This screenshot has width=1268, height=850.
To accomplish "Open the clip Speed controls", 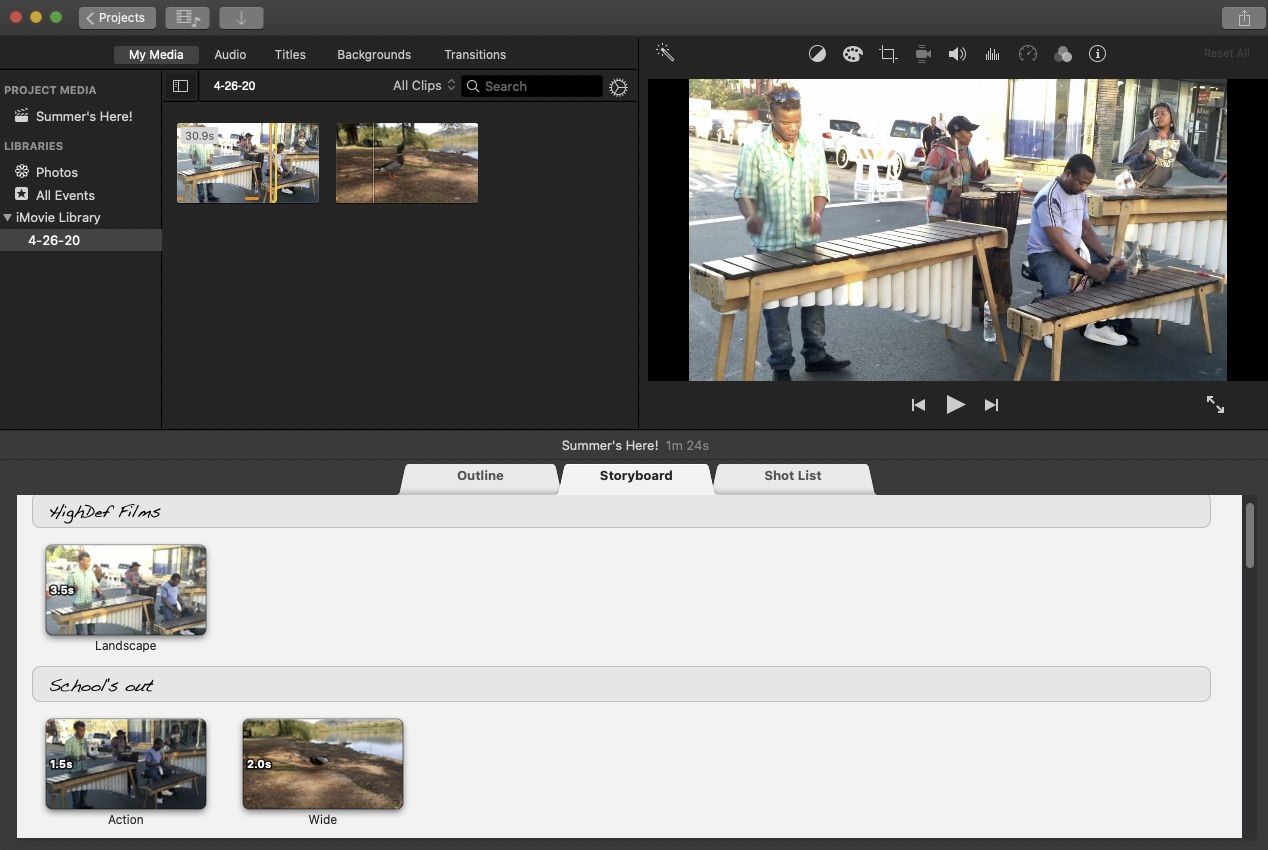I will [x=1027, y=53].
